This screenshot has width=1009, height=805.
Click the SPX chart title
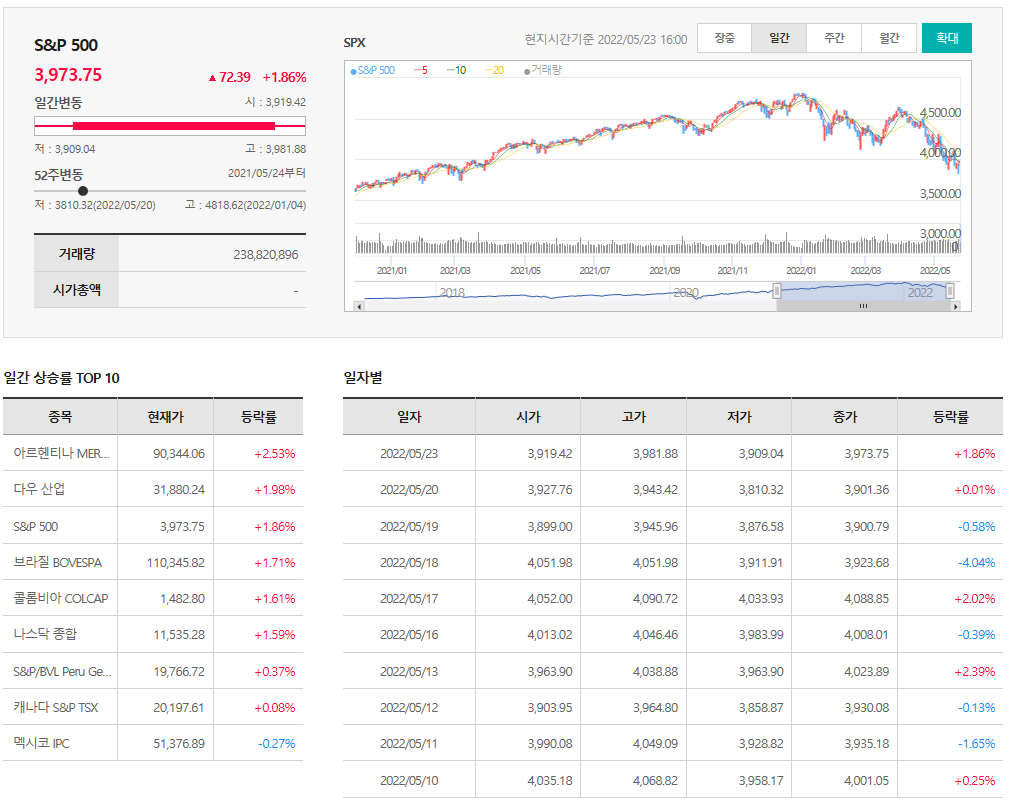(355, 42)
